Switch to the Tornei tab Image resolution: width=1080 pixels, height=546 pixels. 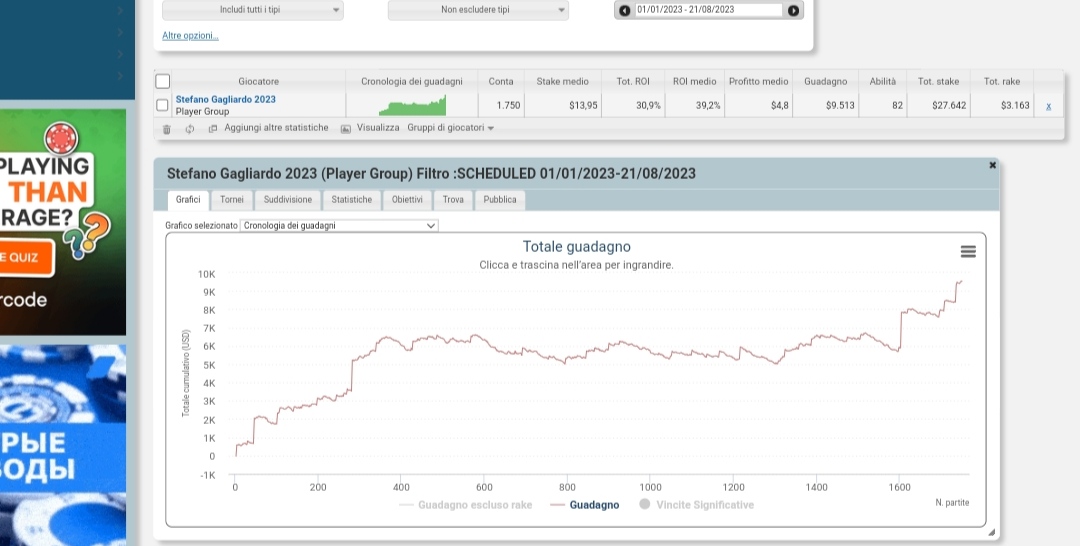[231, 200]
